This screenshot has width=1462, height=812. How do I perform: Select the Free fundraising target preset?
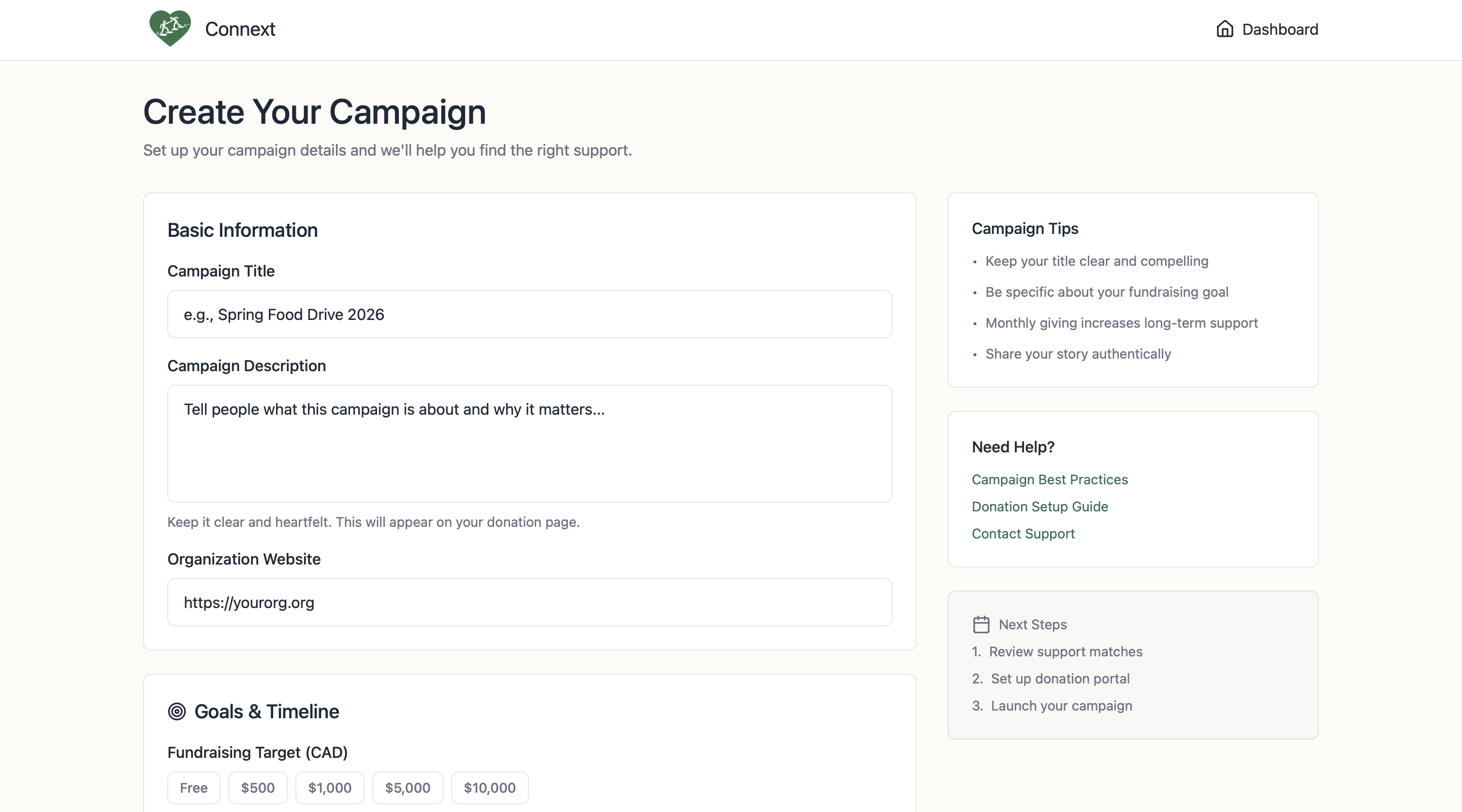[x=193, y=788]
